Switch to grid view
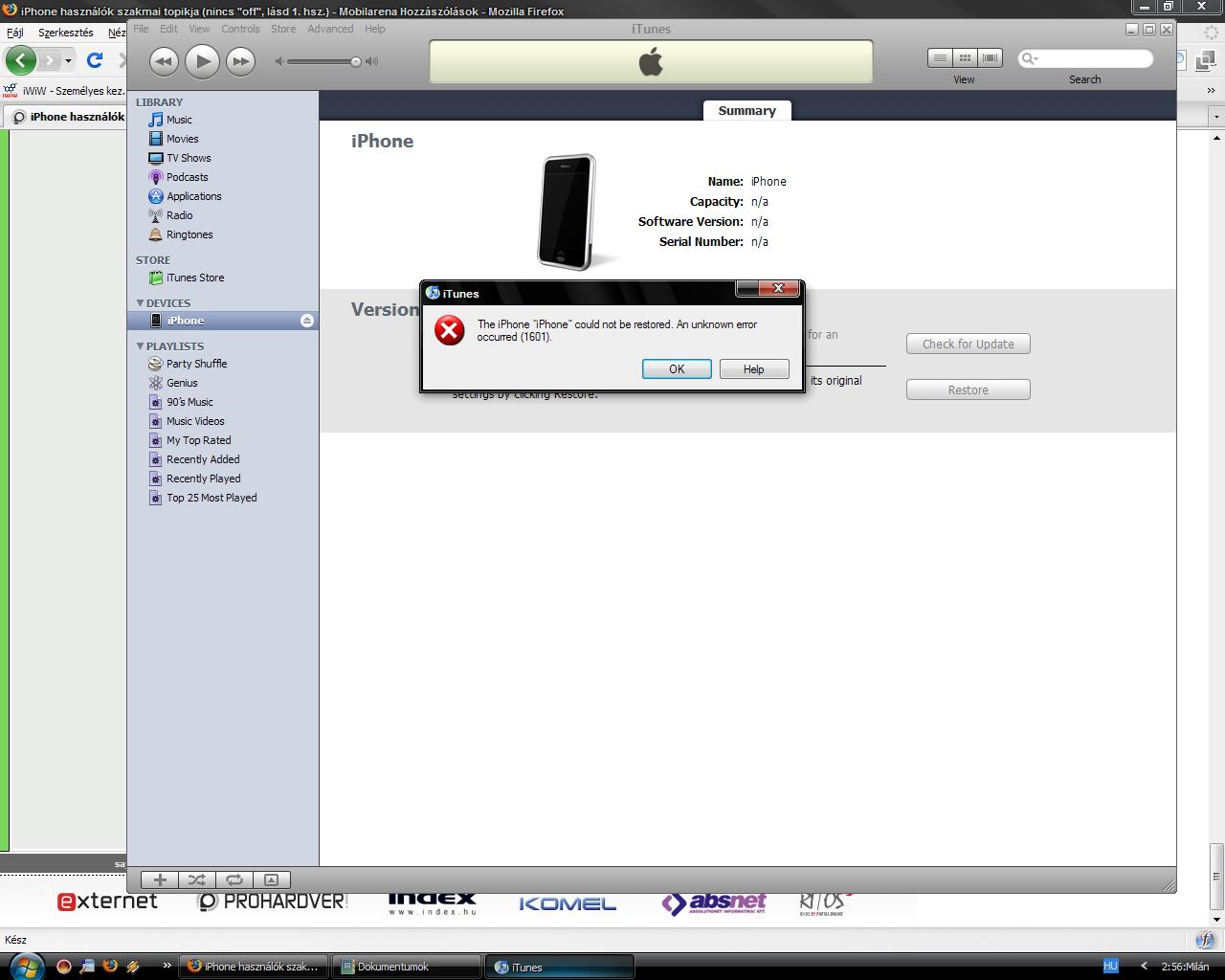The width and height of the screenshot is (1225, 980). (965, 57)
